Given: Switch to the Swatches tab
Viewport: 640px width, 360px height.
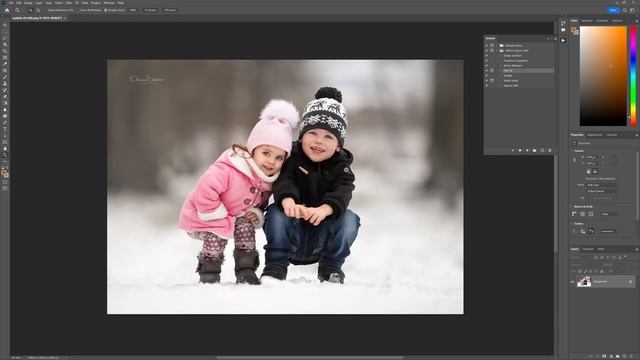Looking at the screenshot, I should point(587,20).
